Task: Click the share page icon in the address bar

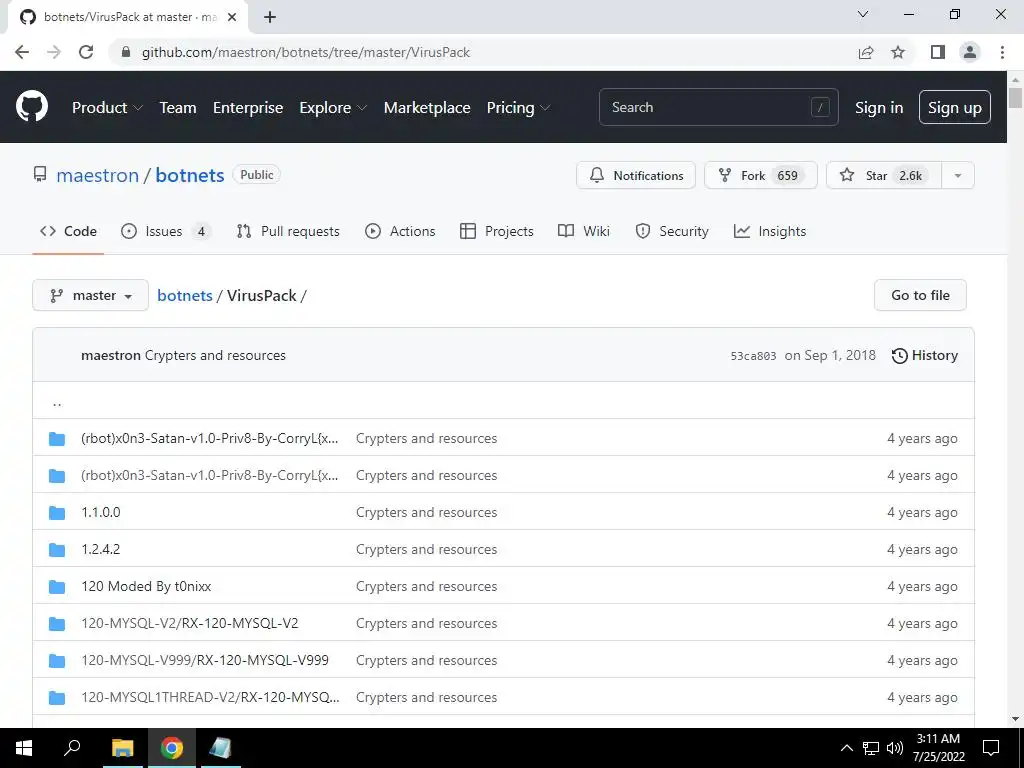Action: click(x=866, y=52)
